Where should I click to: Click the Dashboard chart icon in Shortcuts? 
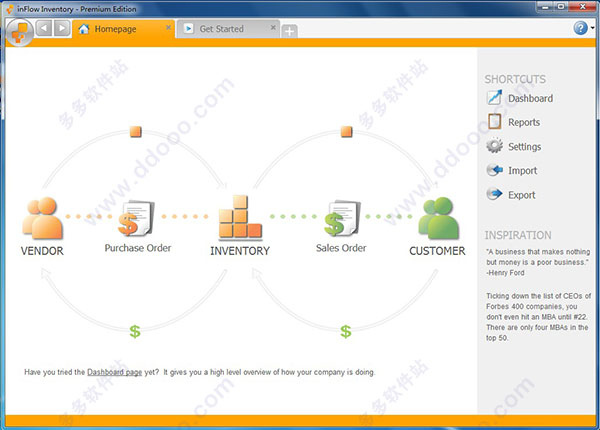point(494,98)
